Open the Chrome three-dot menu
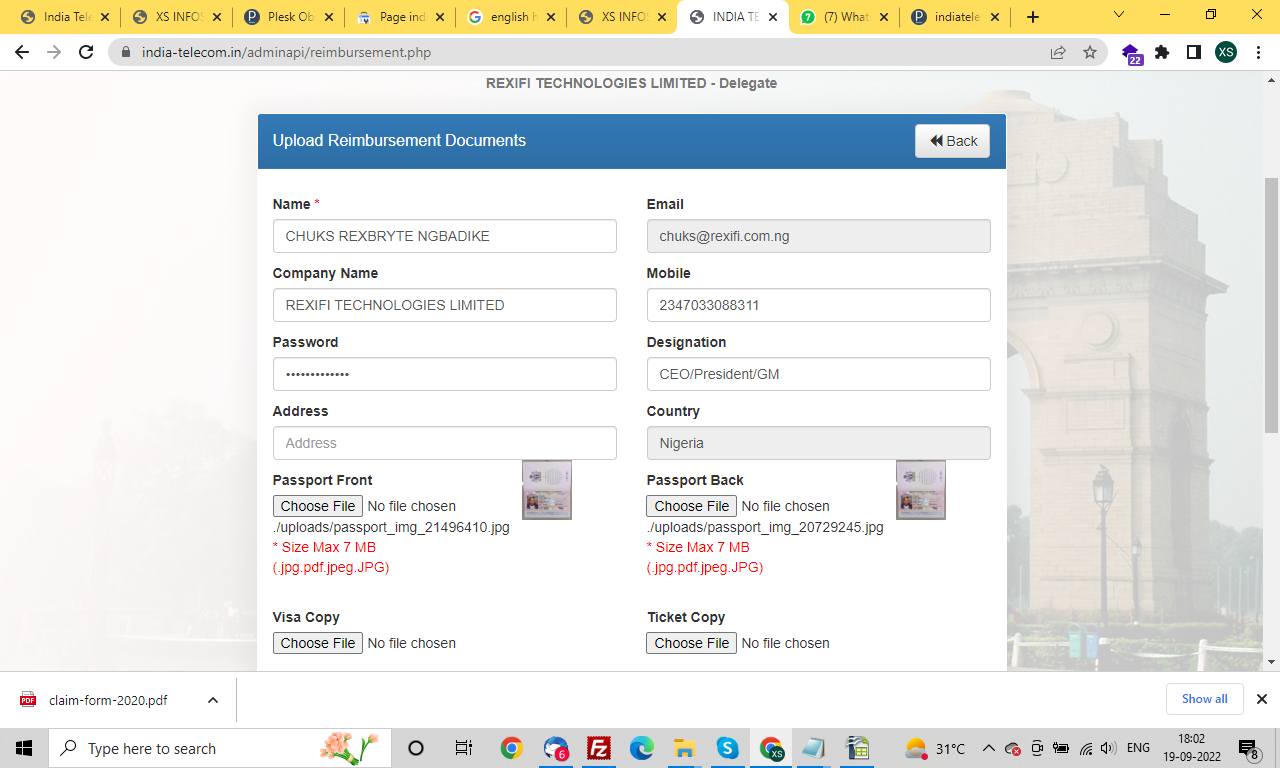1280x768 pixels. pos(1258,52)
